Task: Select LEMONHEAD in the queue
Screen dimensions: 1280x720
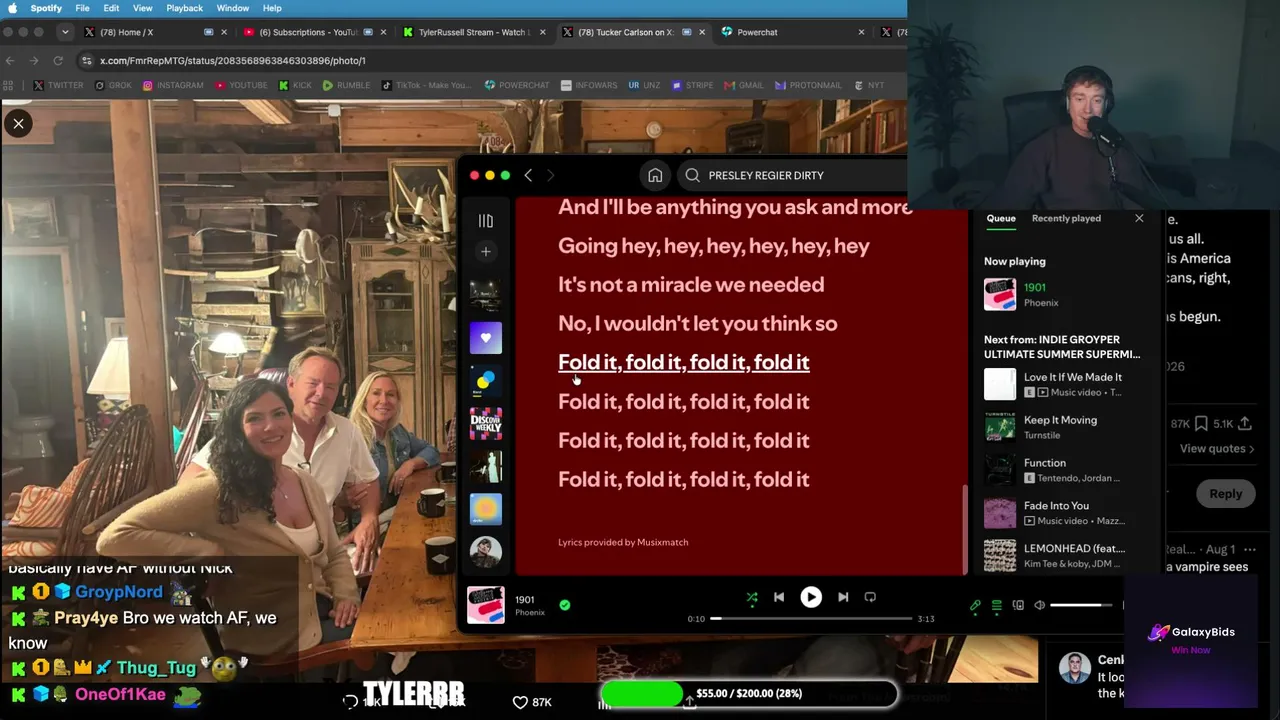Action: pyautogui.click(x=1064, y=555)
